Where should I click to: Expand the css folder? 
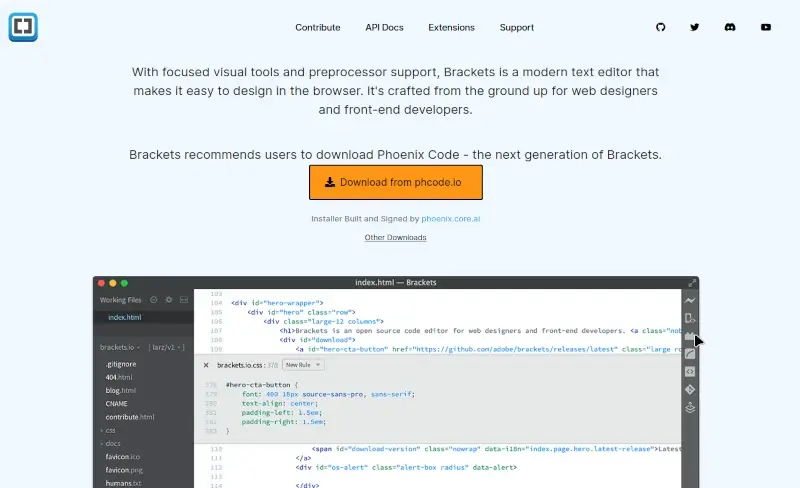[109, 430]
